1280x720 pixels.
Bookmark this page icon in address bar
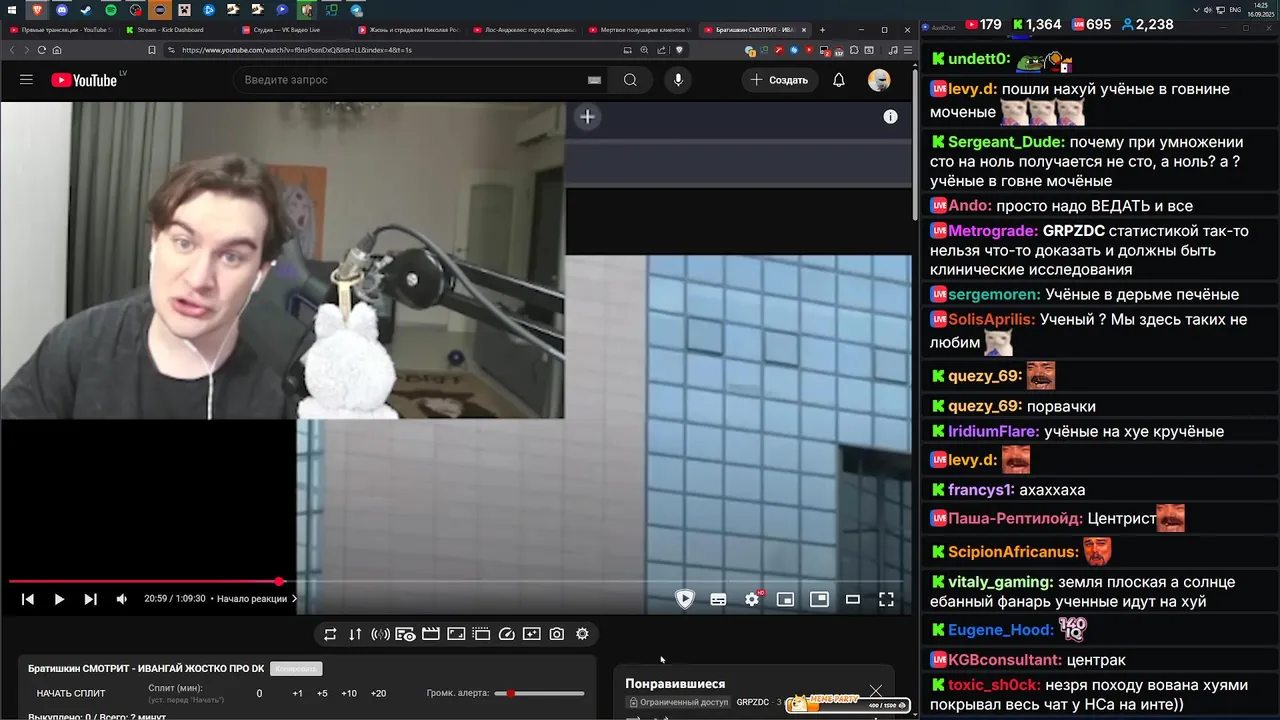click(152, 50)
